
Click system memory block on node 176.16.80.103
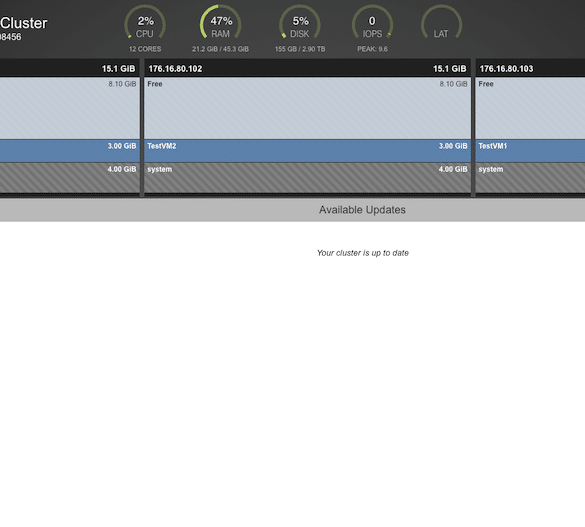tap(530, 178)
